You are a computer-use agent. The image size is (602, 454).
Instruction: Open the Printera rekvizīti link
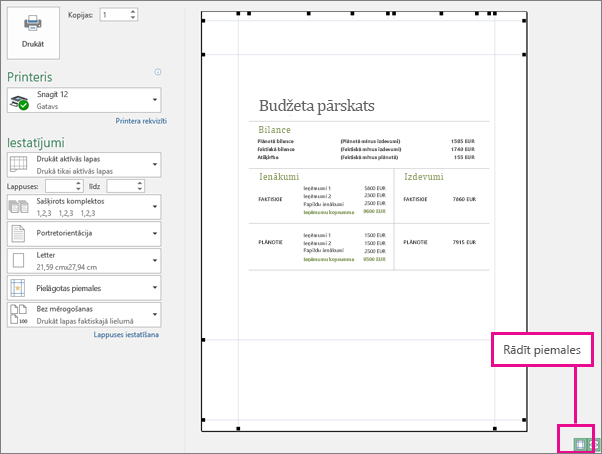pyautogui.click(x=141, y=121)
